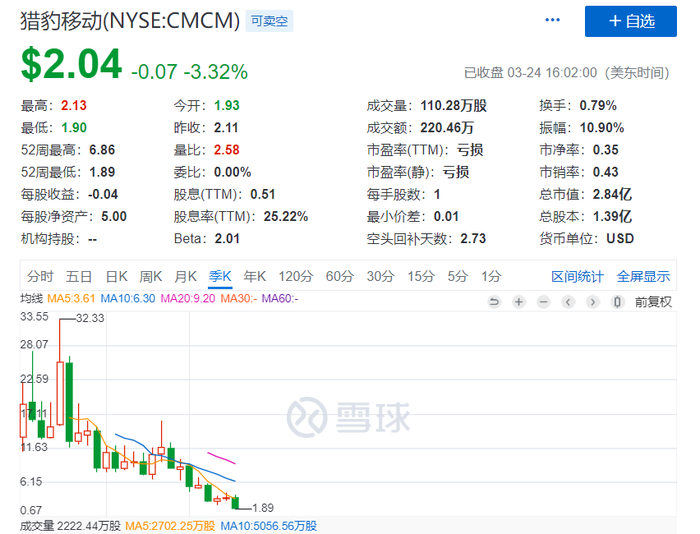The image size is (700, 534).
Task: Click the 振幅 value 10.90%
Action: 602,128
